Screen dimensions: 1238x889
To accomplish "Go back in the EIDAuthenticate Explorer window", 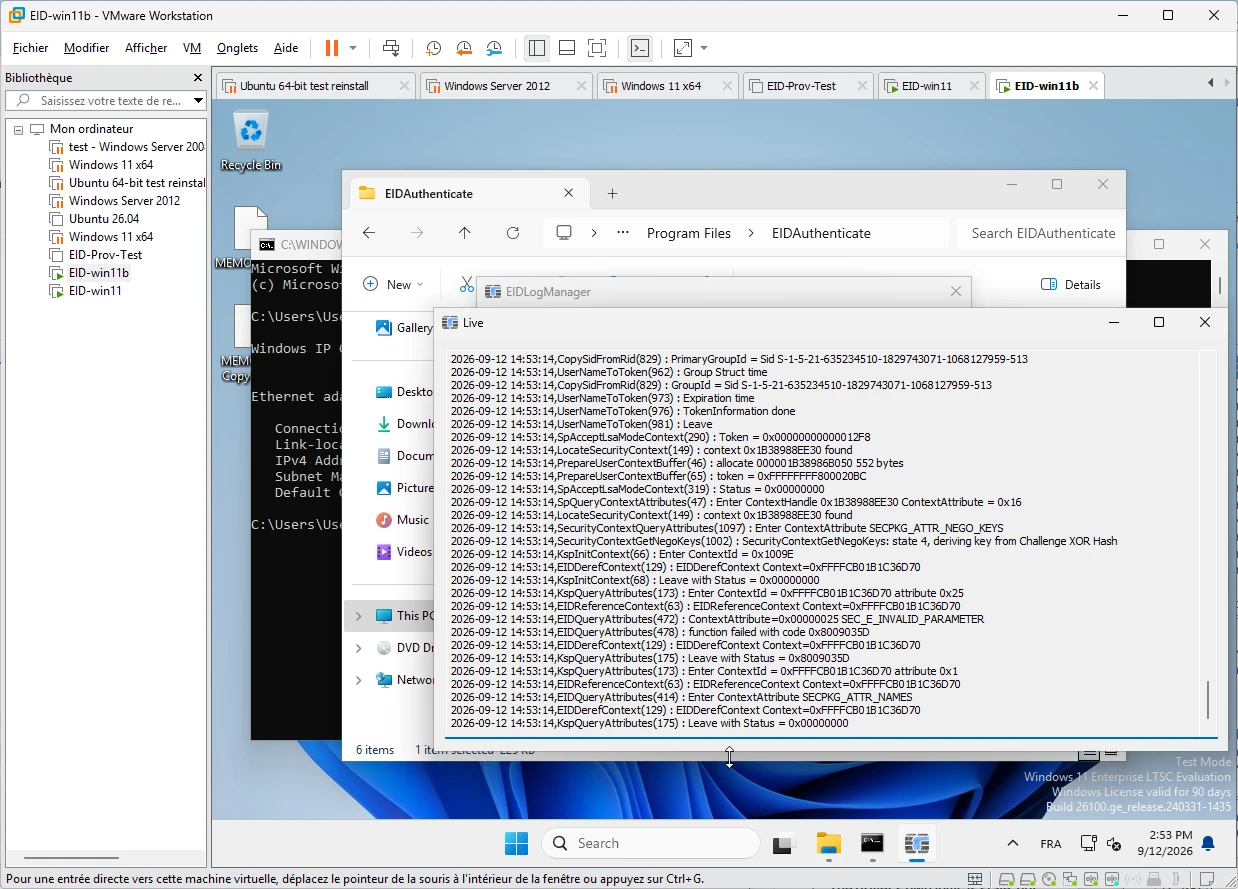I will [369, 233].
